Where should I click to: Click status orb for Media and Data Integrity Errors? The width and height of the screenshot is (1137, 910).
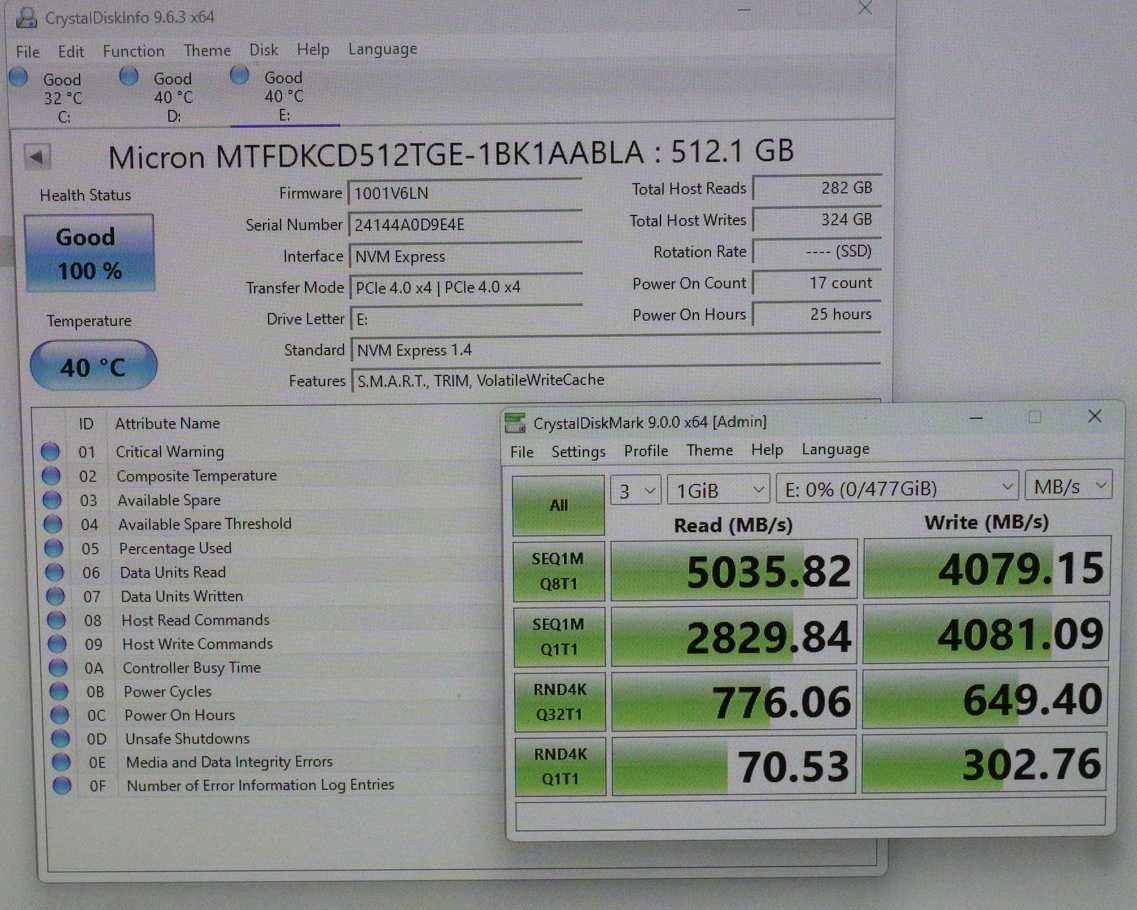[61, 762]
